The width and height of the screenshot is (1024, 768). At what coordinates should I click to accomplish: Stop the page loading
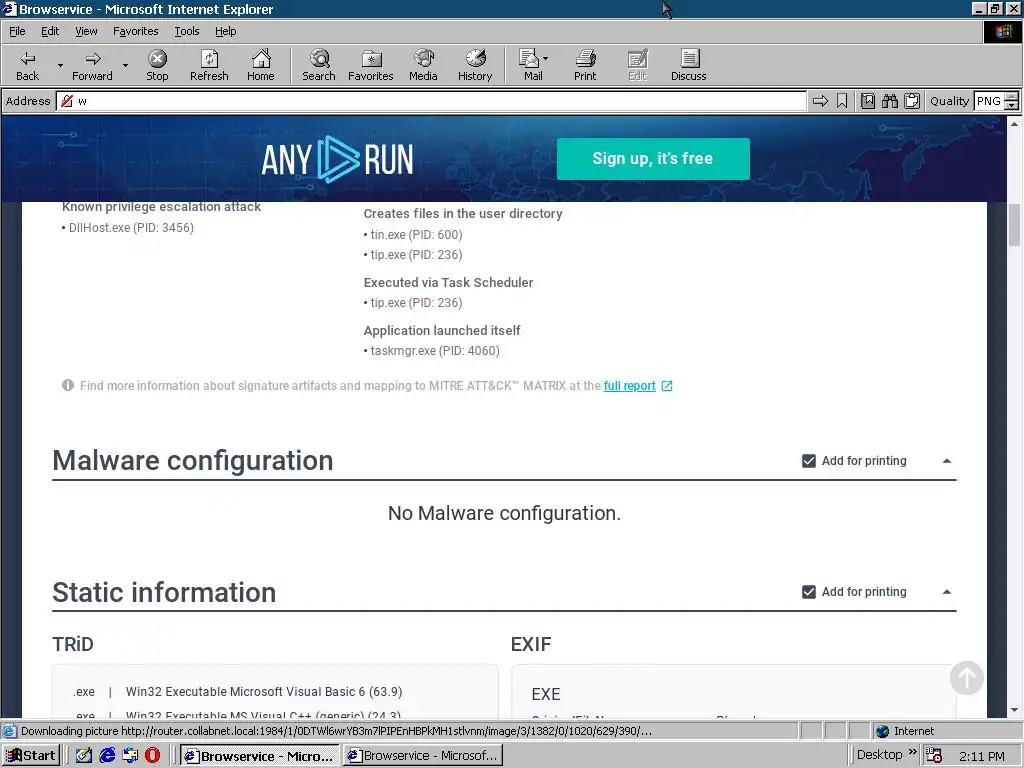157,65
